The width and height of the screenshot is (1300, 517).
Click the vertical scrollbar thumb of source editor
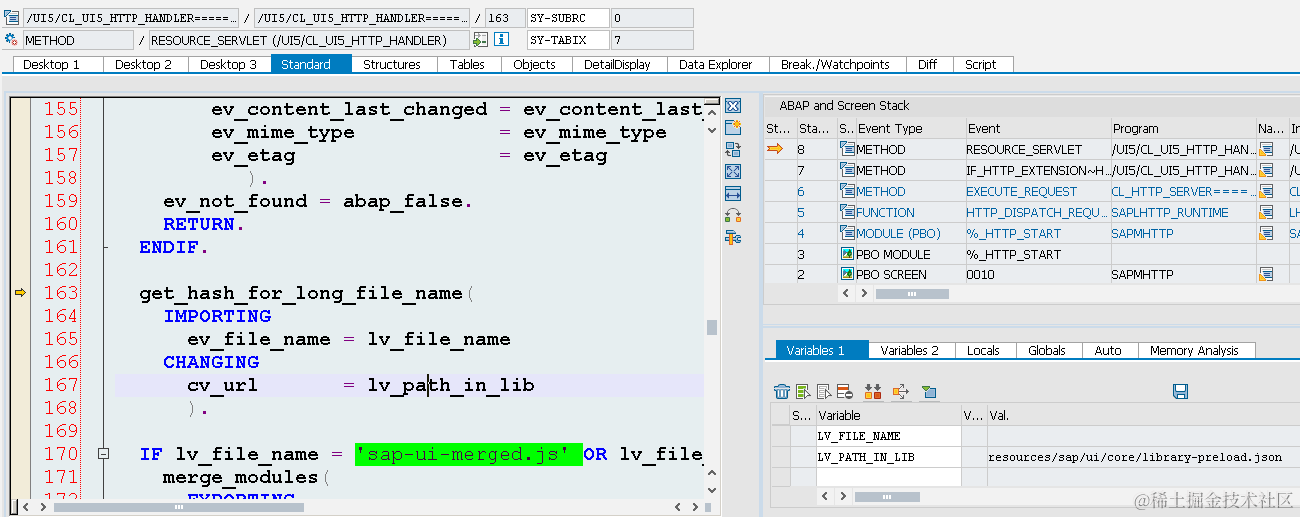pyautogui.click(x=711, y=327)
